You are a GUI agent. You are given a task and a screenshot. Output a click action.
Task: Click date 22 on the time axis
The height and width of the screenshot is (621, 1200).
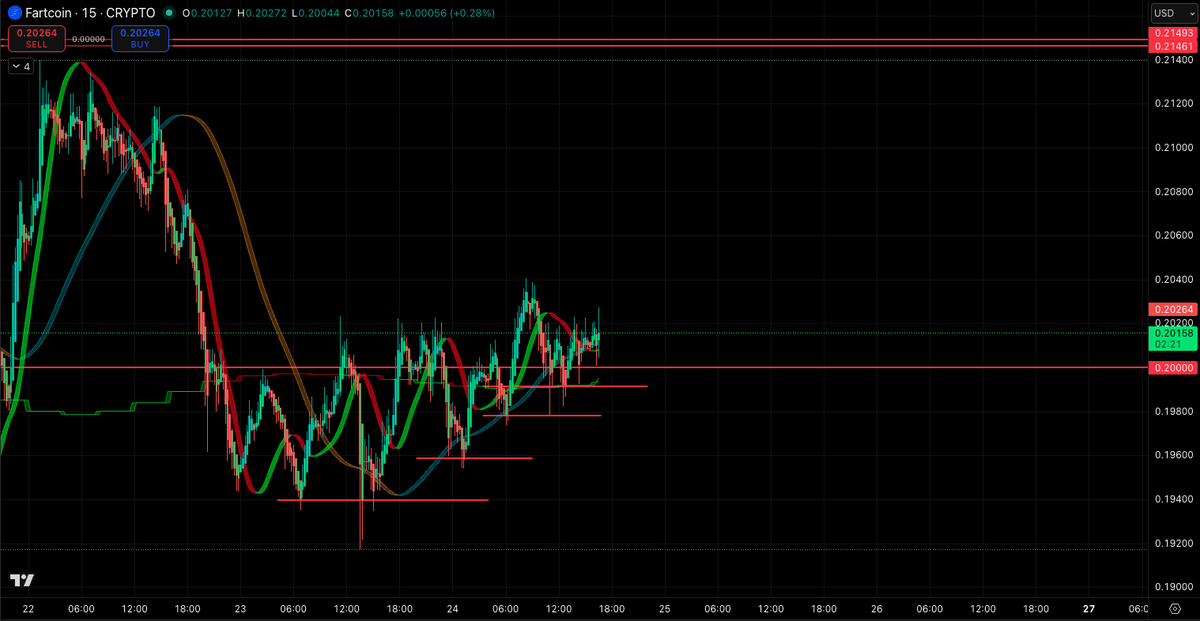(28, 608)
